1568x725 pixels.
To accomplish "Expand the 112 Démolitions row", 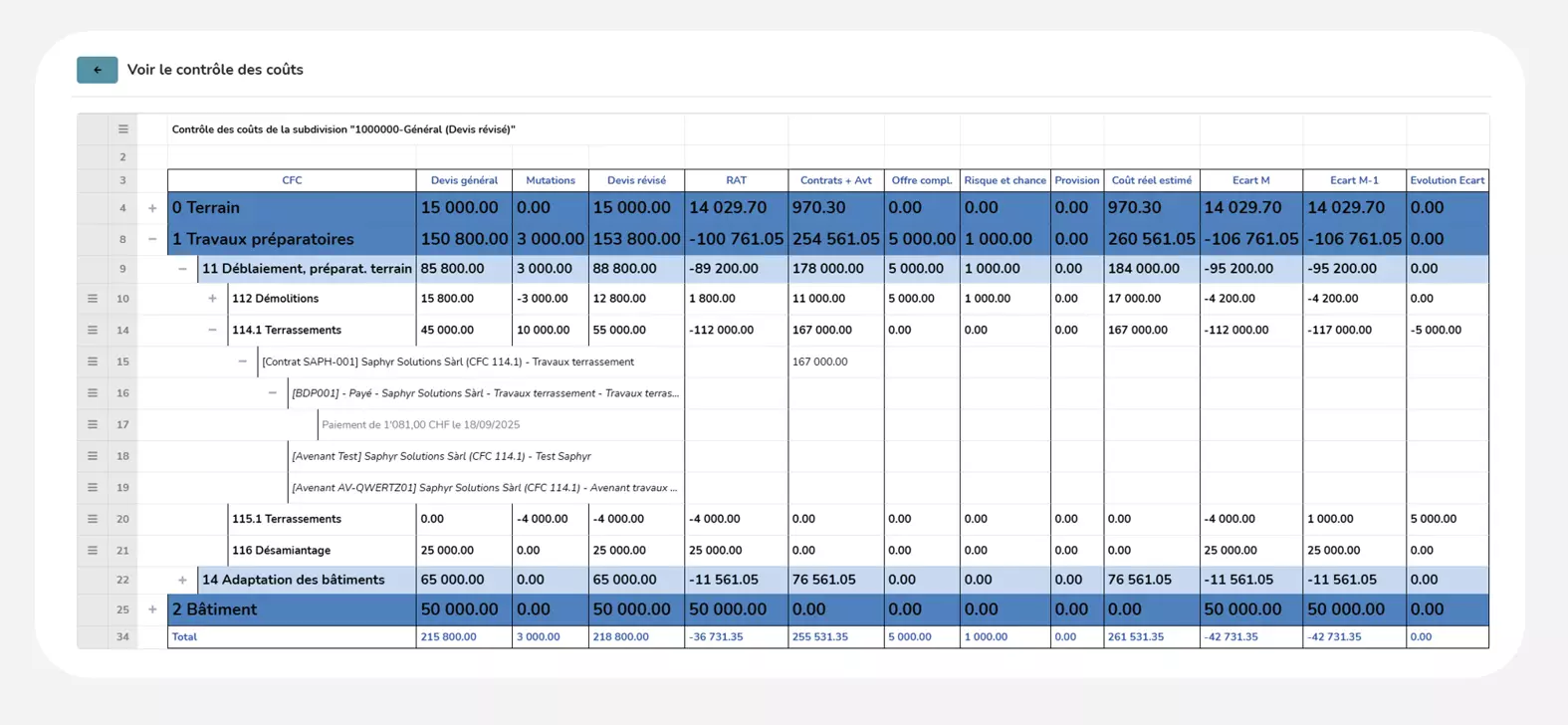I will tap(212, 299).
